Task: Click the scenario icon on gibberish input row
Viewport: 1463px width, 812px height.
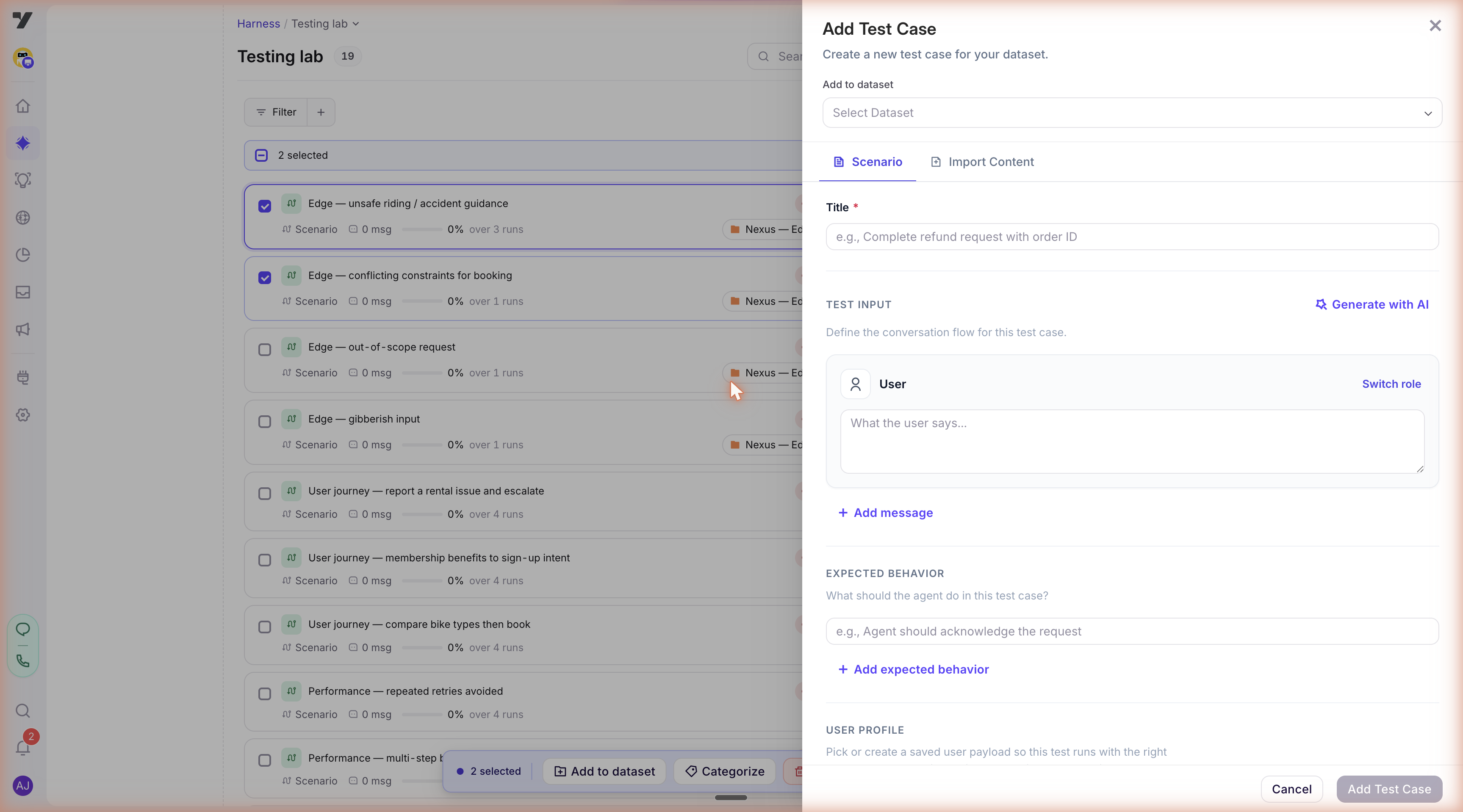Action: (x=291, y=419)
